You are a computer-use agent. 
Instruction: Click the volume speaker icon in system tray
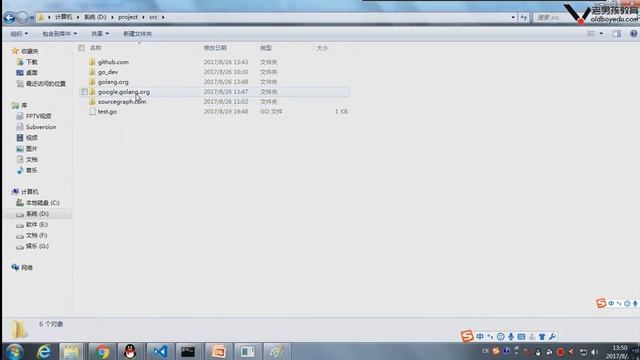coord(595,352)
